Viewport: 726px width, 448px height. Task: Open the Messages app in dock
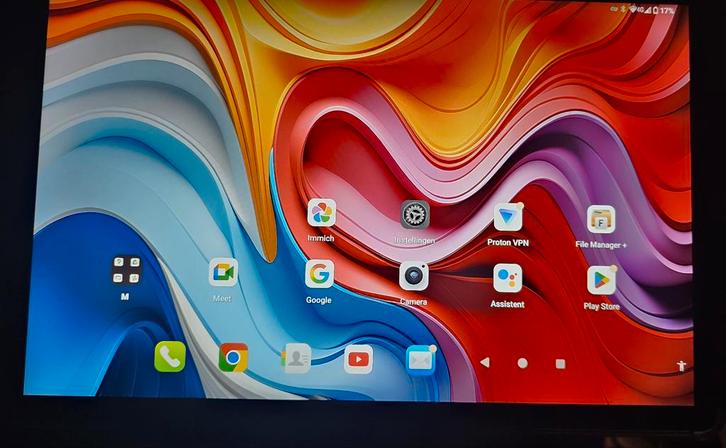point(421,360)
